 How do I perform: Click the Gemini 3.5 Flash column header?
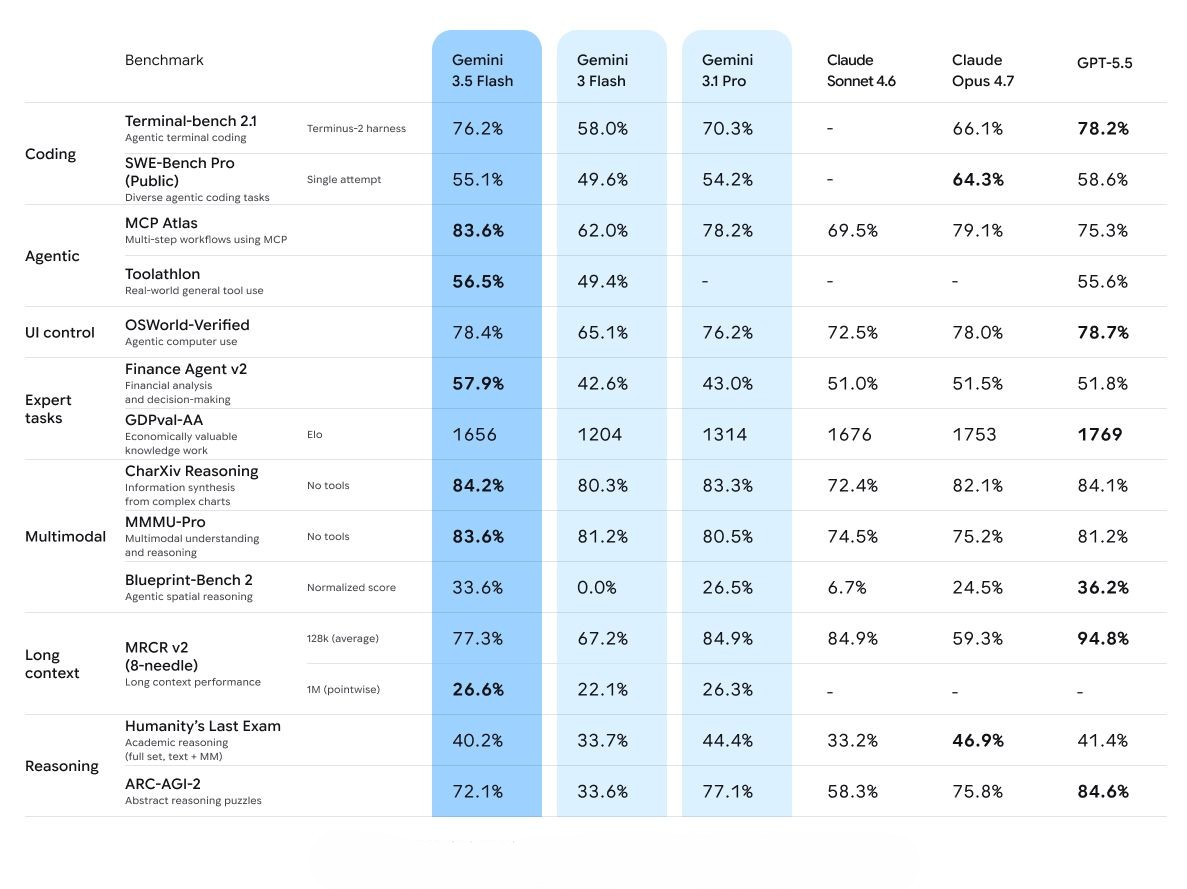click(482, 70)
